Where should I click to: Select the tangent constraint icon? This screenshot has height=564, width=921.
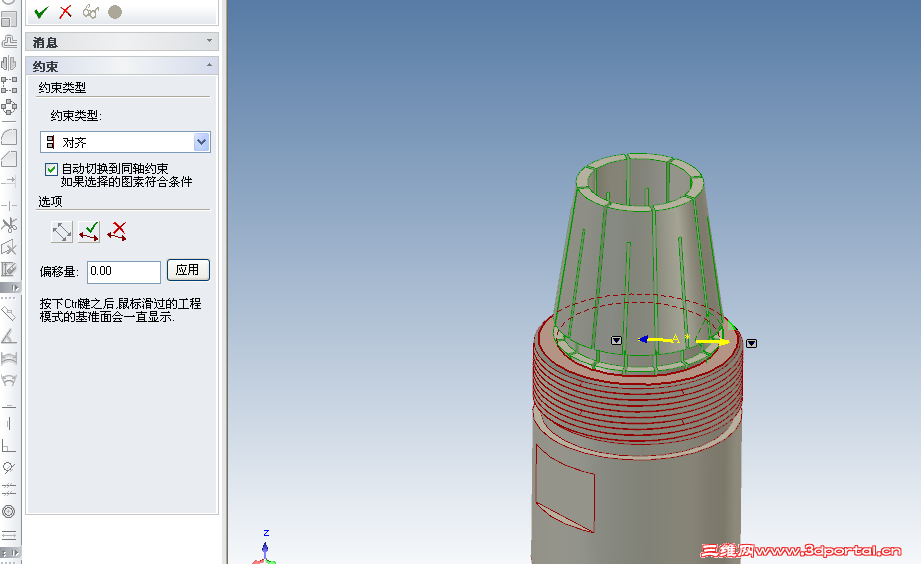(x=9, y=468)
